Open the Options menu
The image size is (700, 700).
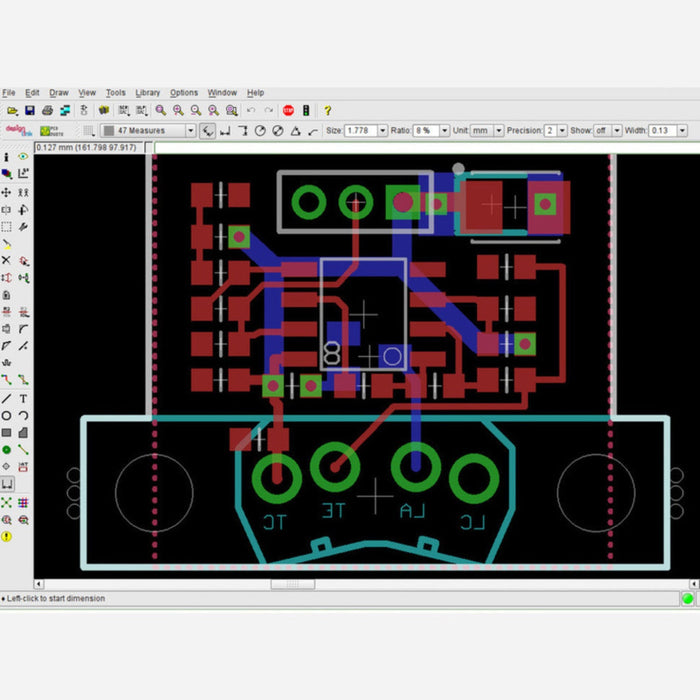184,93
